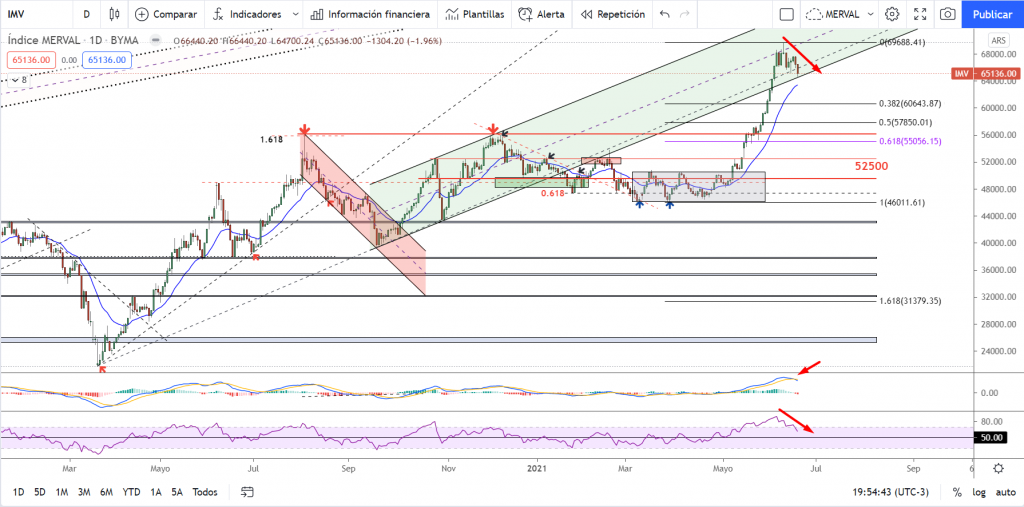The image size is (1024, 507).
Task: Select the YTD date range
Action: click(x=131, y=491)
